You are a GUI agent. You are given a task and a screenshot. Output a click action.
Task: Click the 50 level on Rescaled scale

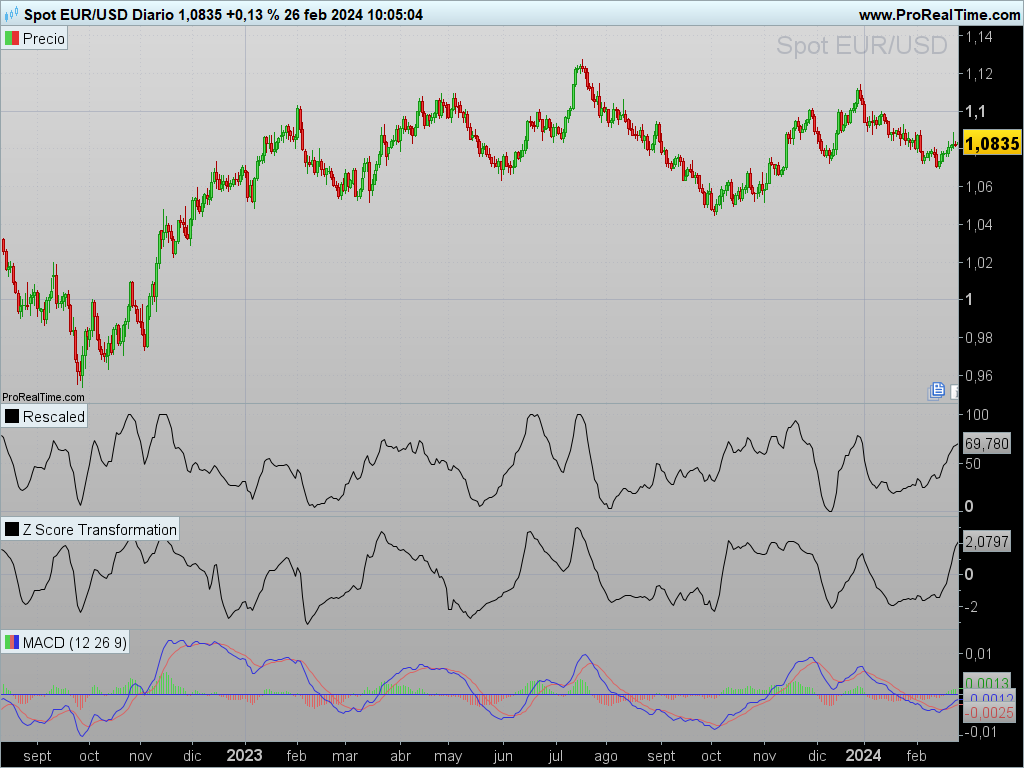(x=973, y=464)
